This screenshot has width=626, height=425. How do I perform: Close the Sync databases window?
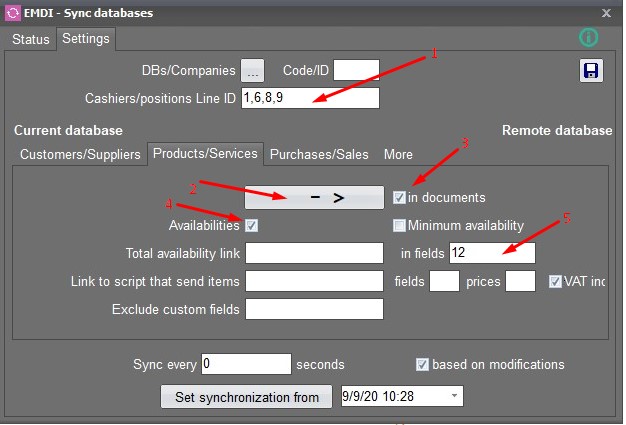(x=606, y=13)
